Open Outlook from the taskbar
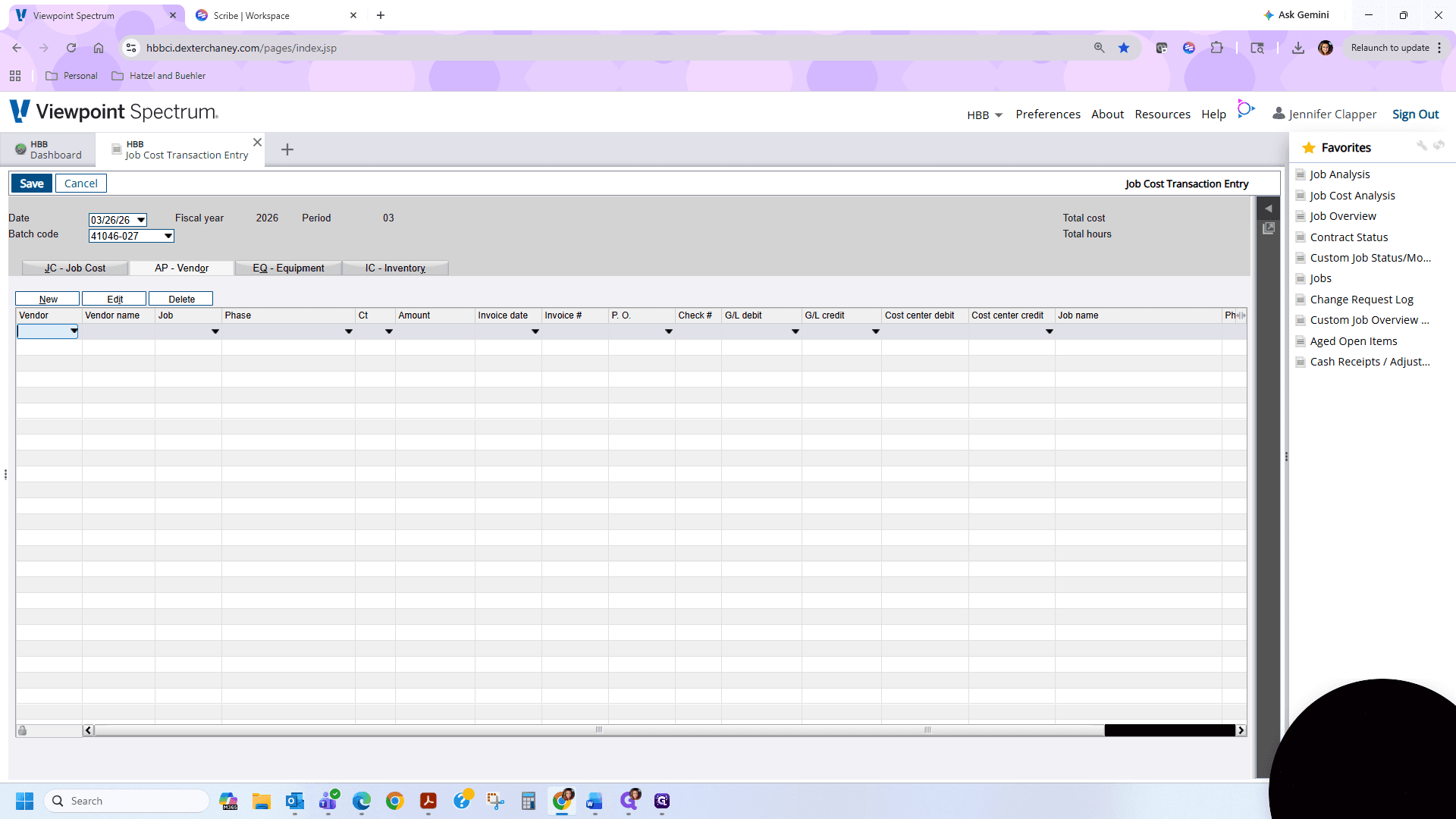 [x=295, y=801]
